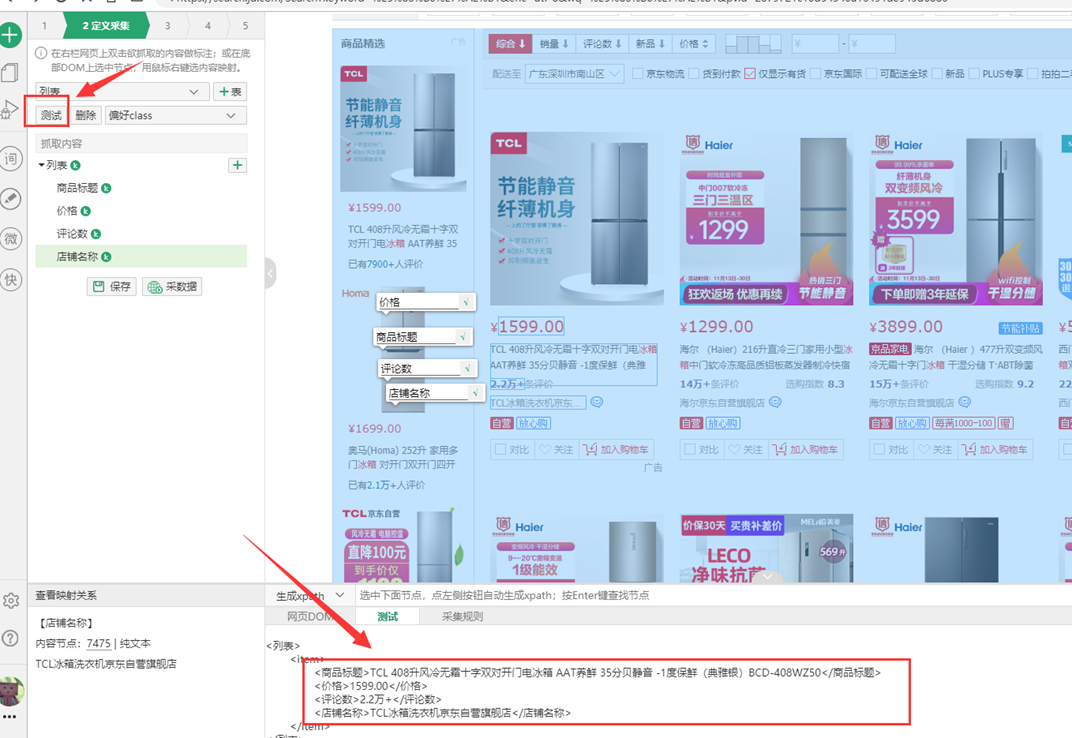Viewport: 1072px width, 738px height.
Task: Open the three-dot more menu below avatar
Action: (x=9, y=717)
